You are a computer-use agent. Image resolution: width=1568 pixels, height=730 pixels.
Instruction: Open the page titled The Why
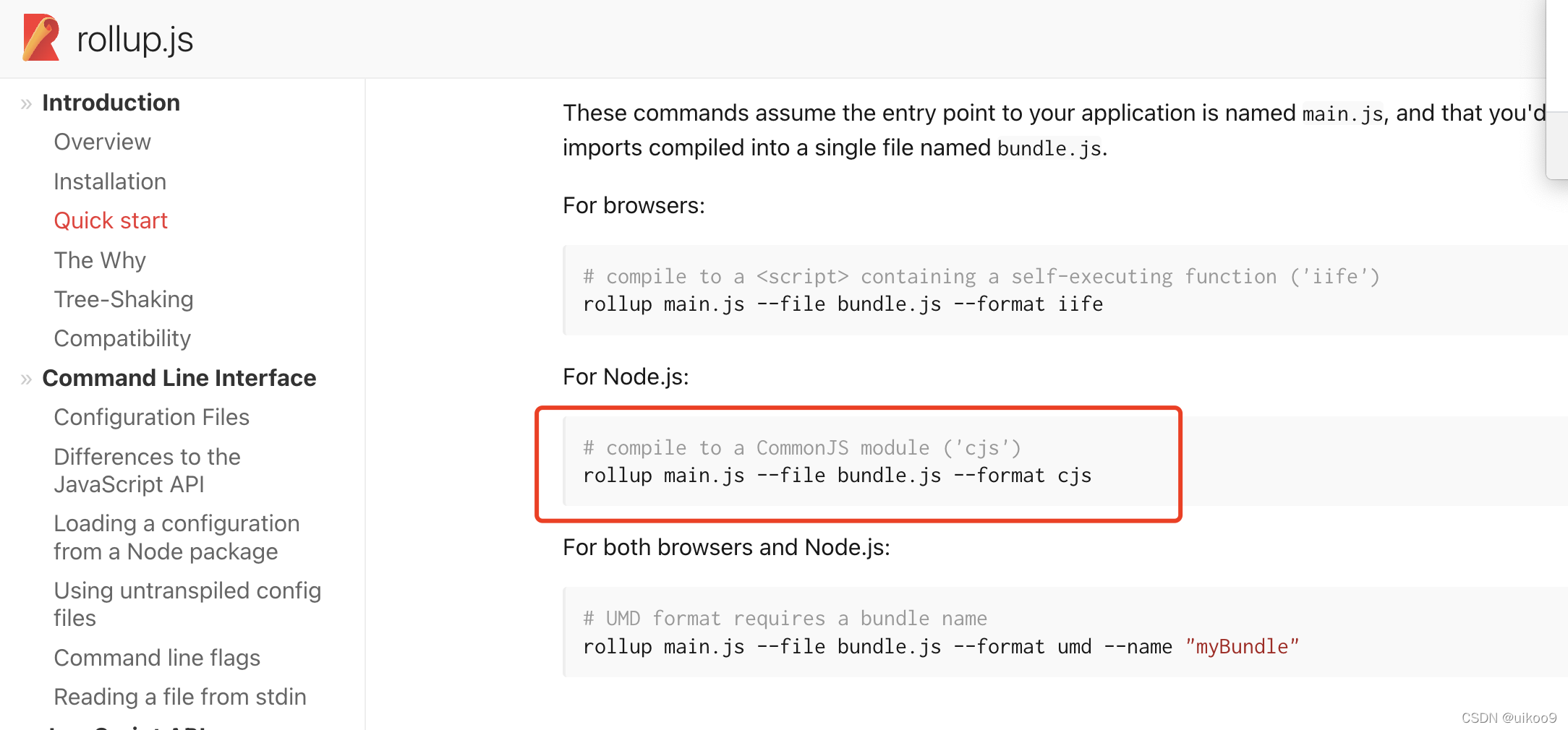coord(100,260)
